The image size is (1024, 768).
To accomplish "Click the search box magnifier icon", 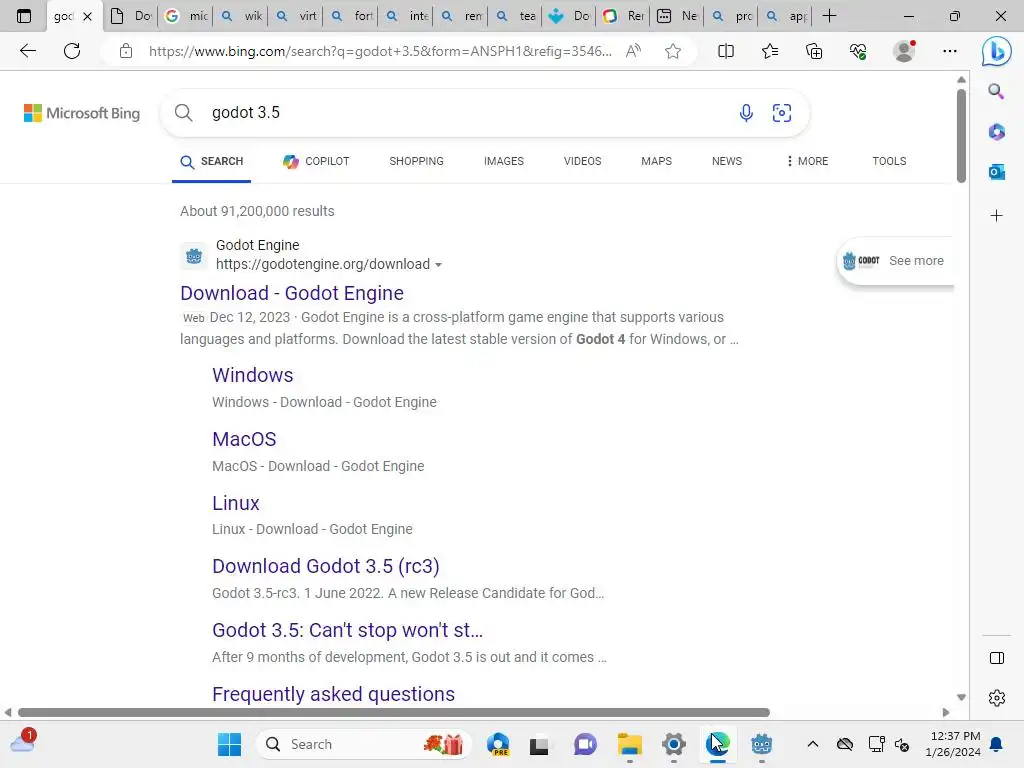I will (x=184, y=113).
